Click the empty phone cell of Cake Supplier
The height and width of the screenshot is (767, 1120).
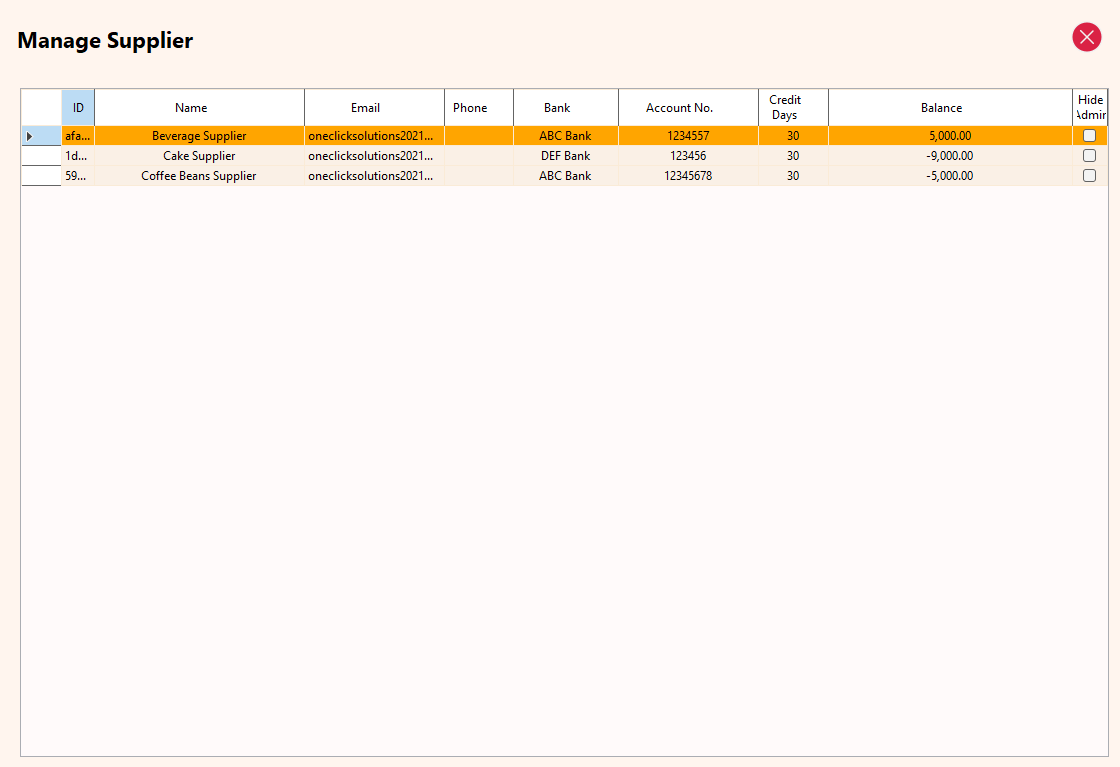pos(479,156)
